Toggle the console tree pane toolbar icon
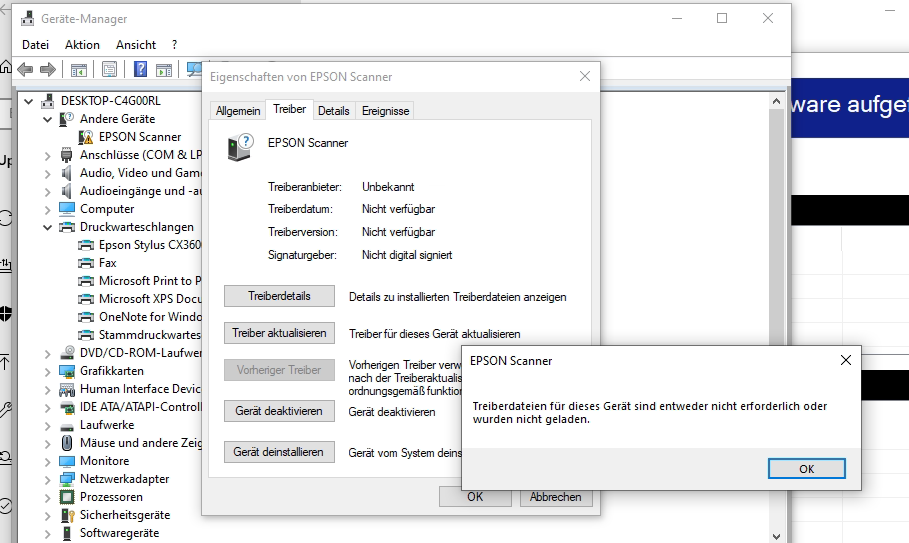The height and width of the screenshot is (543, 909). tap(79, 70)
